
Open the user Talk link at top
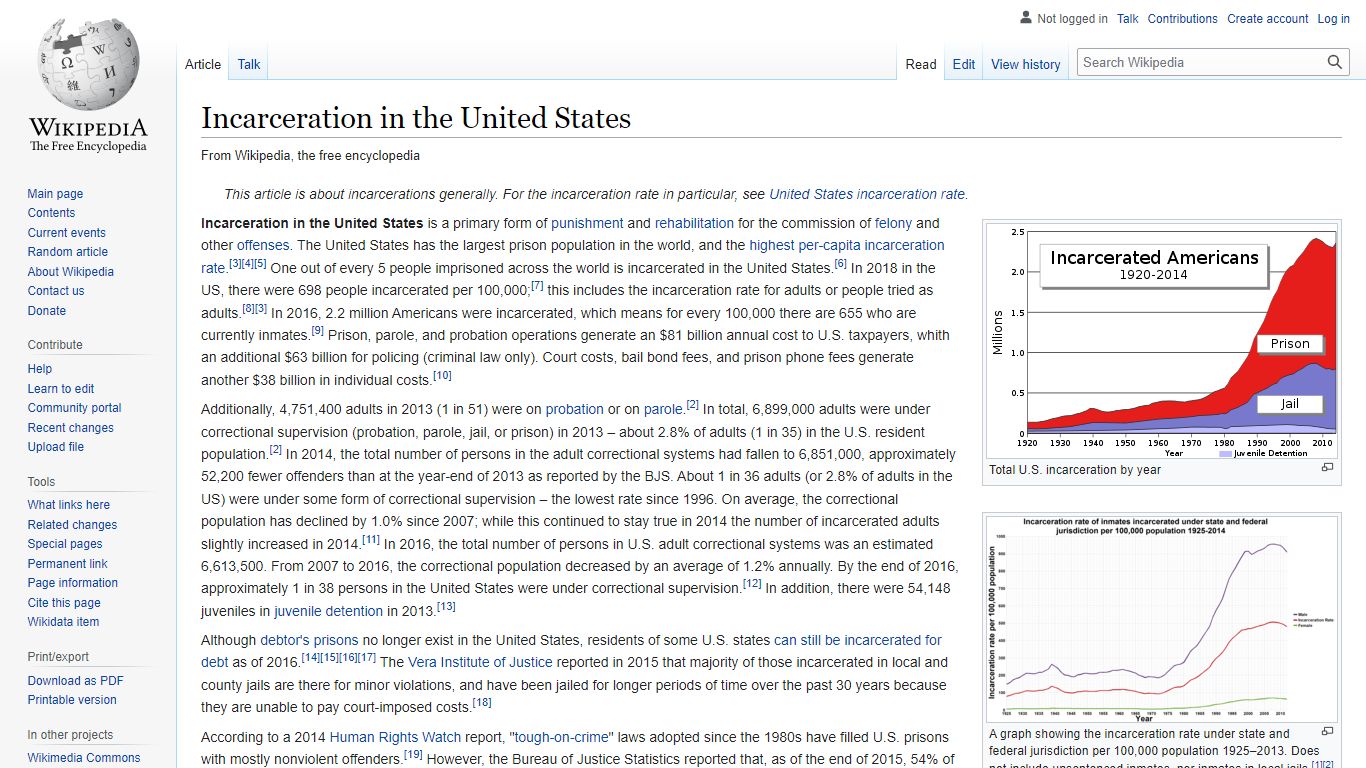1128,19
